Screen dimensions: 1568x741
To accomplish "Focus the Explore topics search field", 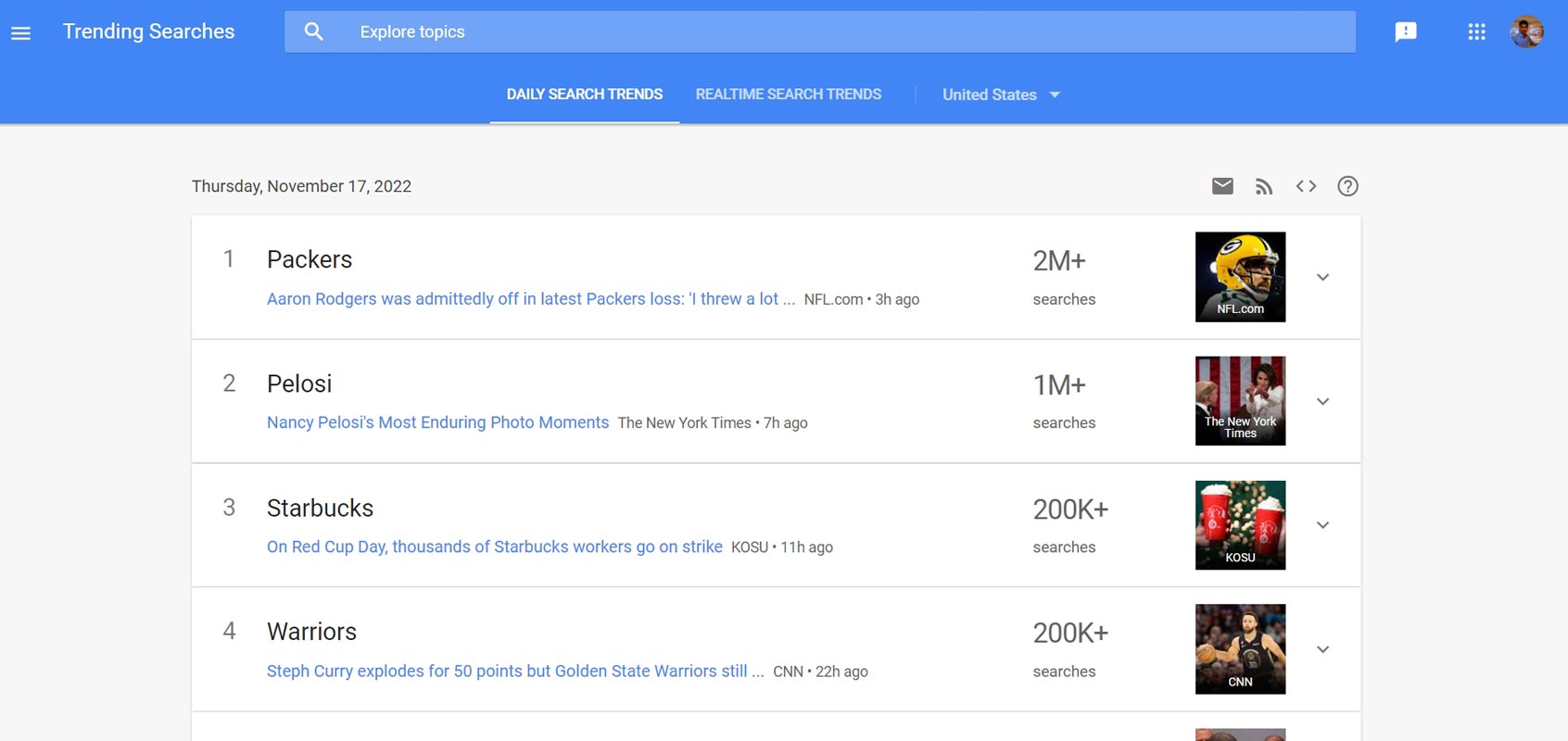I will coord(820,31).
